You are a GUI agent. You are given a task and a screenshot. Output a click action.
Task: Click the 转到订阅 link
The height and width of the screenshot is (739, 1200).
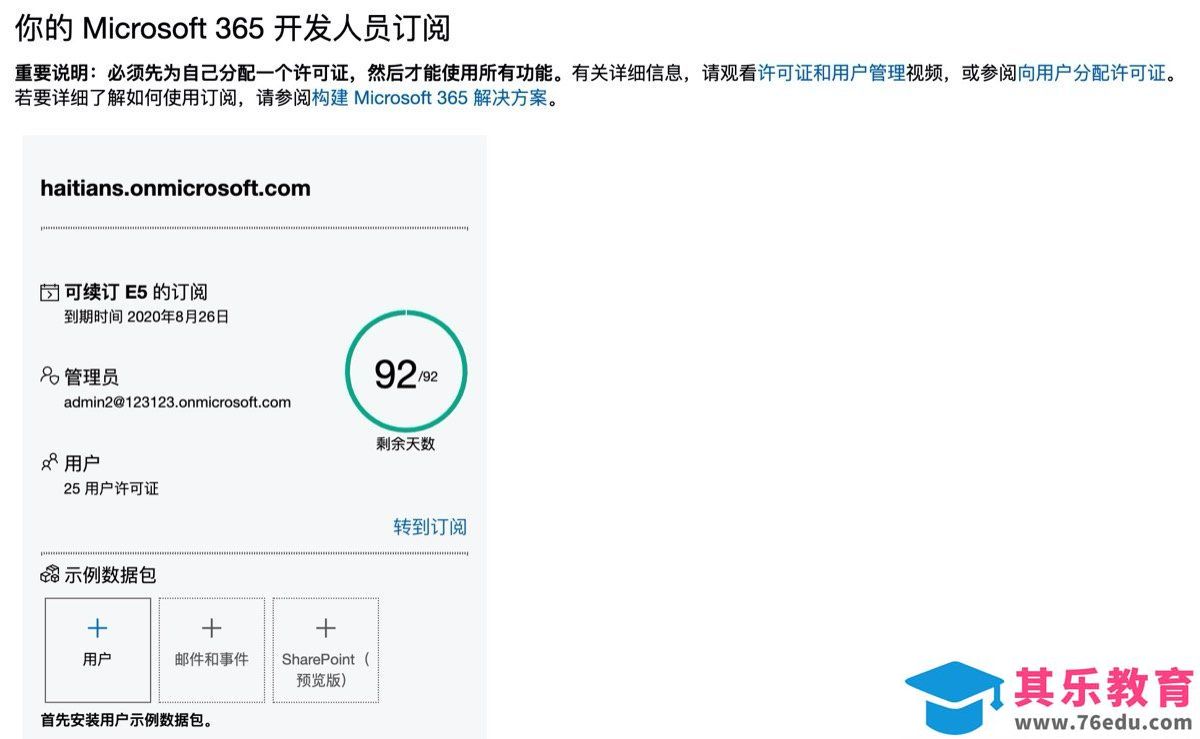430,527
